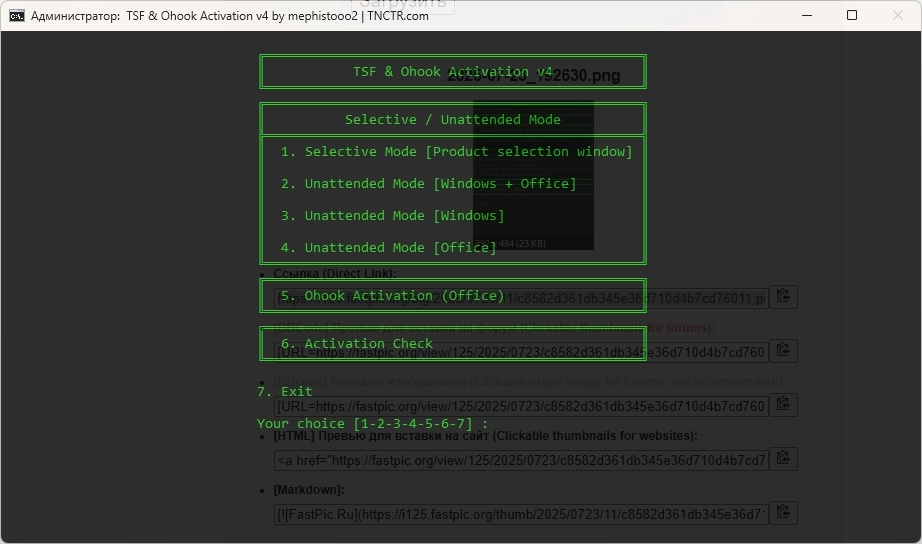Click "4. Unattended Mode [Office]" menu line

coord(388,248)
